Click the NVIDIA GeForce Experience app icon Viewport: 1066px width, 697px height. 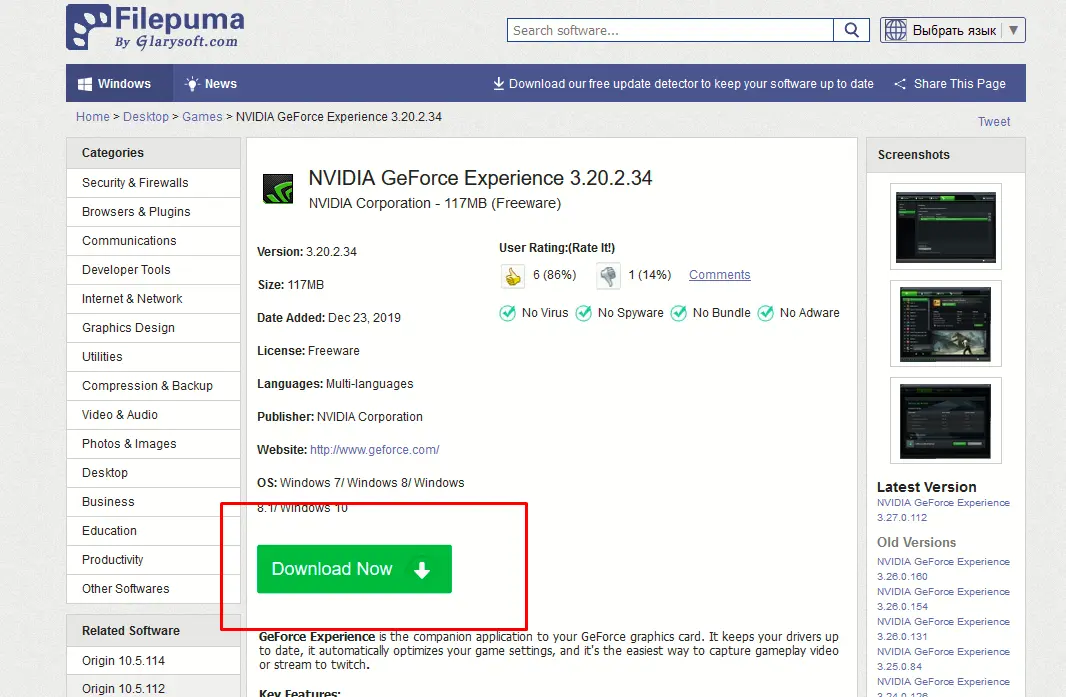(x=278, y=189)
